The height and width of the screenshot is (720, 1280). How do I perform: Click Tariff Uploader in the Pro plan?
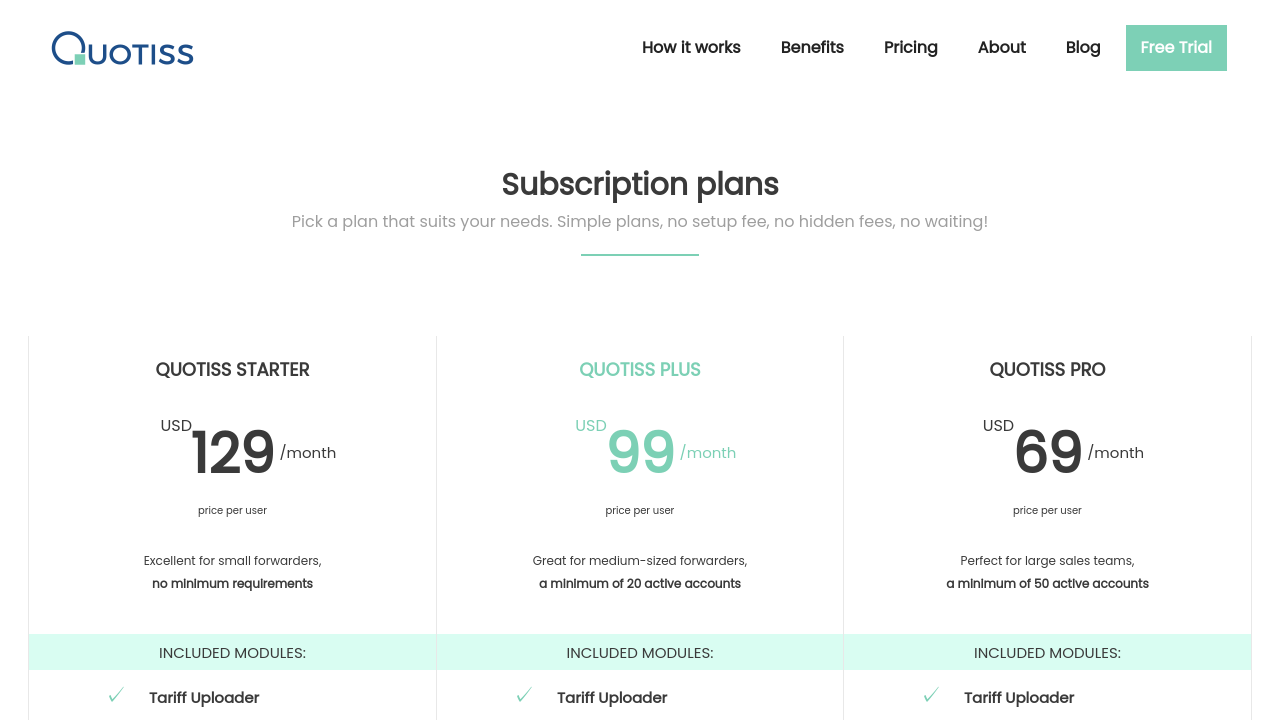click(1019, 698)
